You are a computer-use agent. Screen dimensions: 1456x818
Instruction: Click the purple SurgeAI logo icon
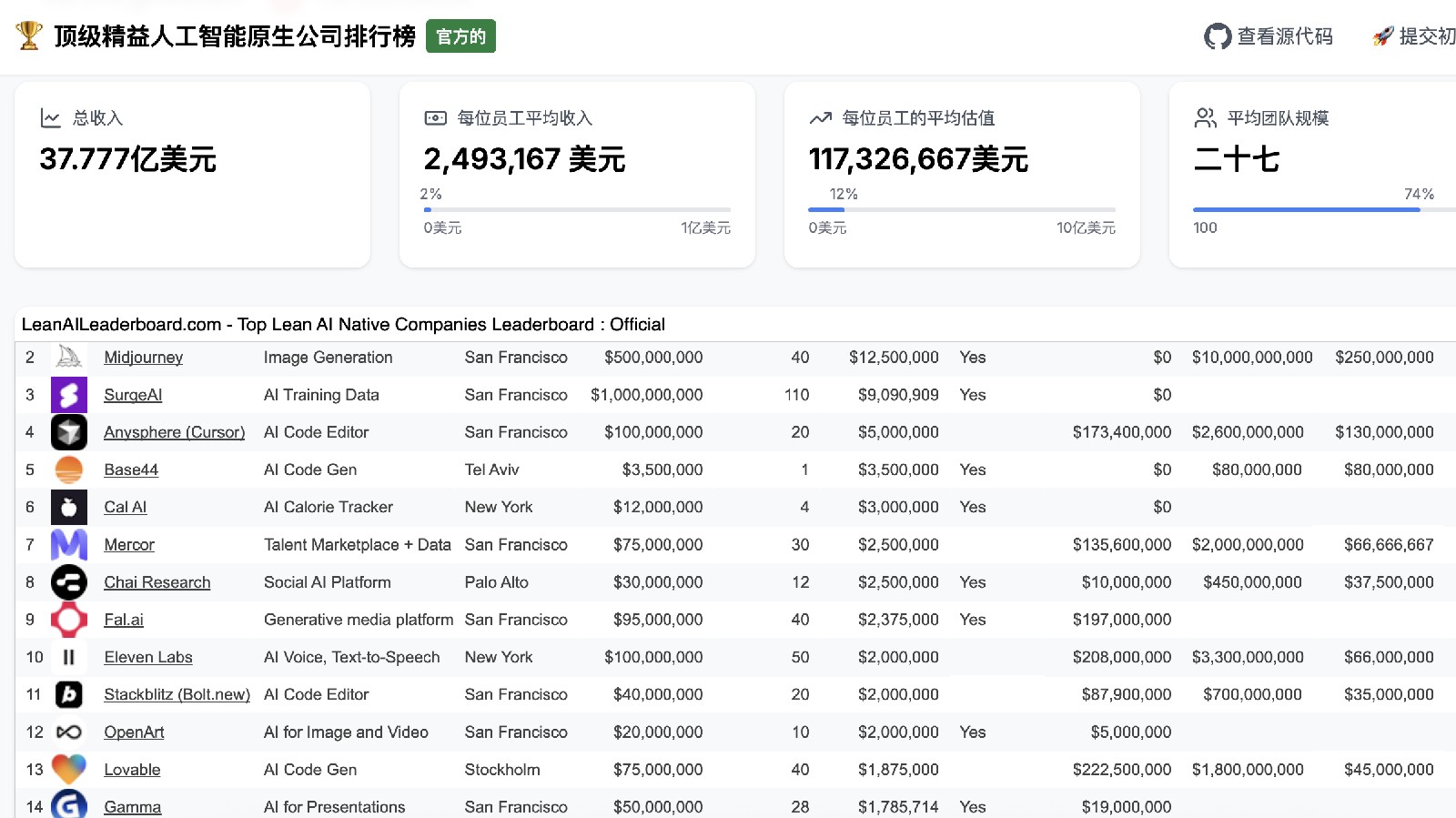point(68,395)
